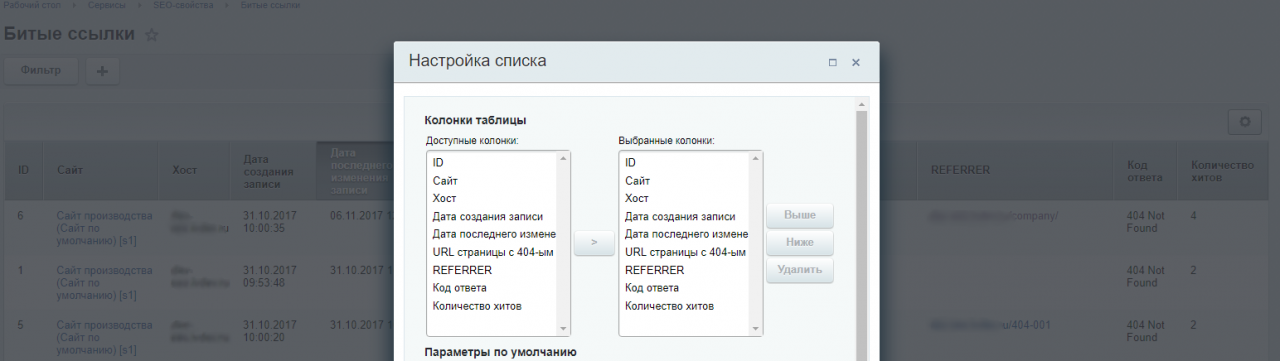Open Рабочий стол breadcrumb link
Viewport: 1280px width, 361px height.
31,5
